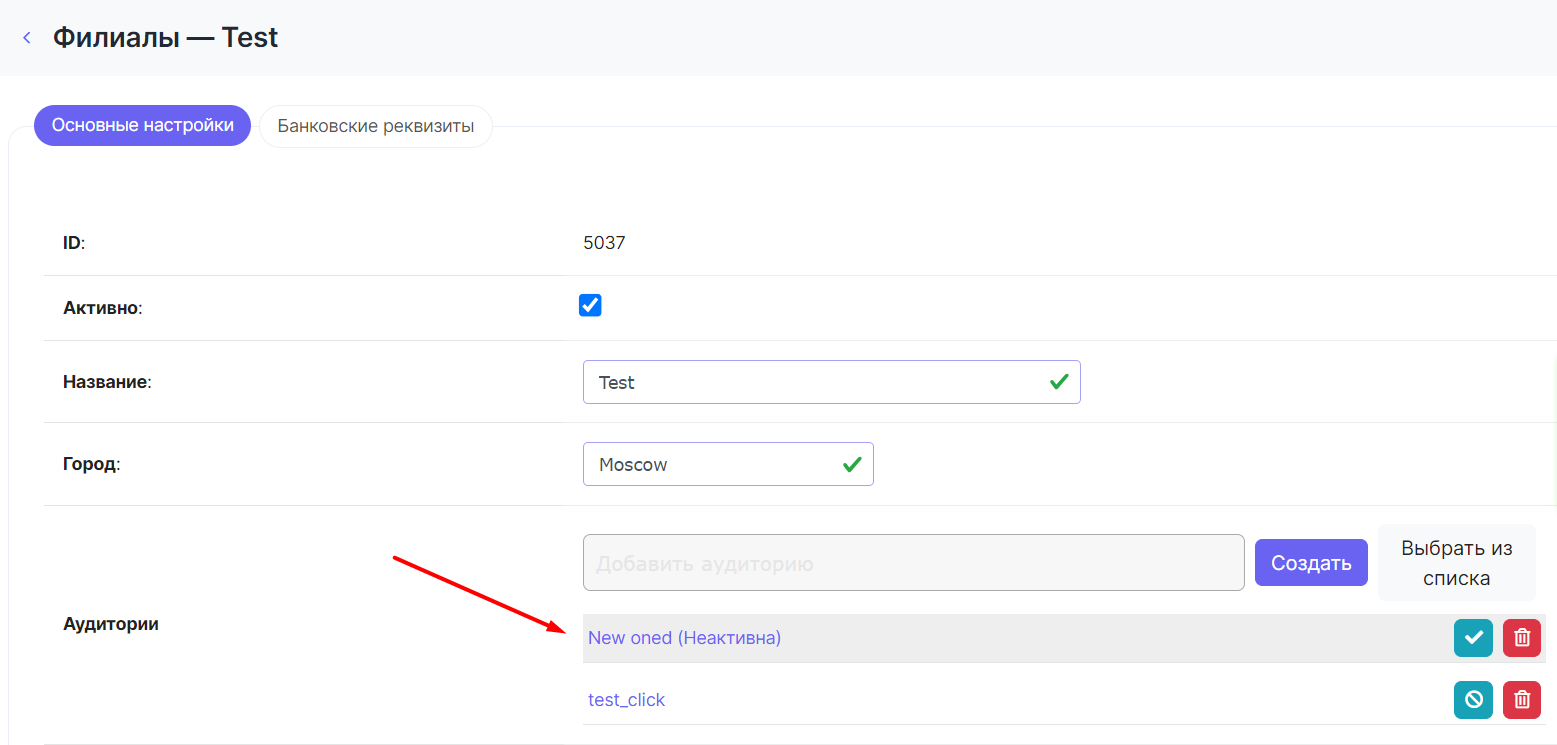Click the Филиалы — Test page title

pos(165,38)
